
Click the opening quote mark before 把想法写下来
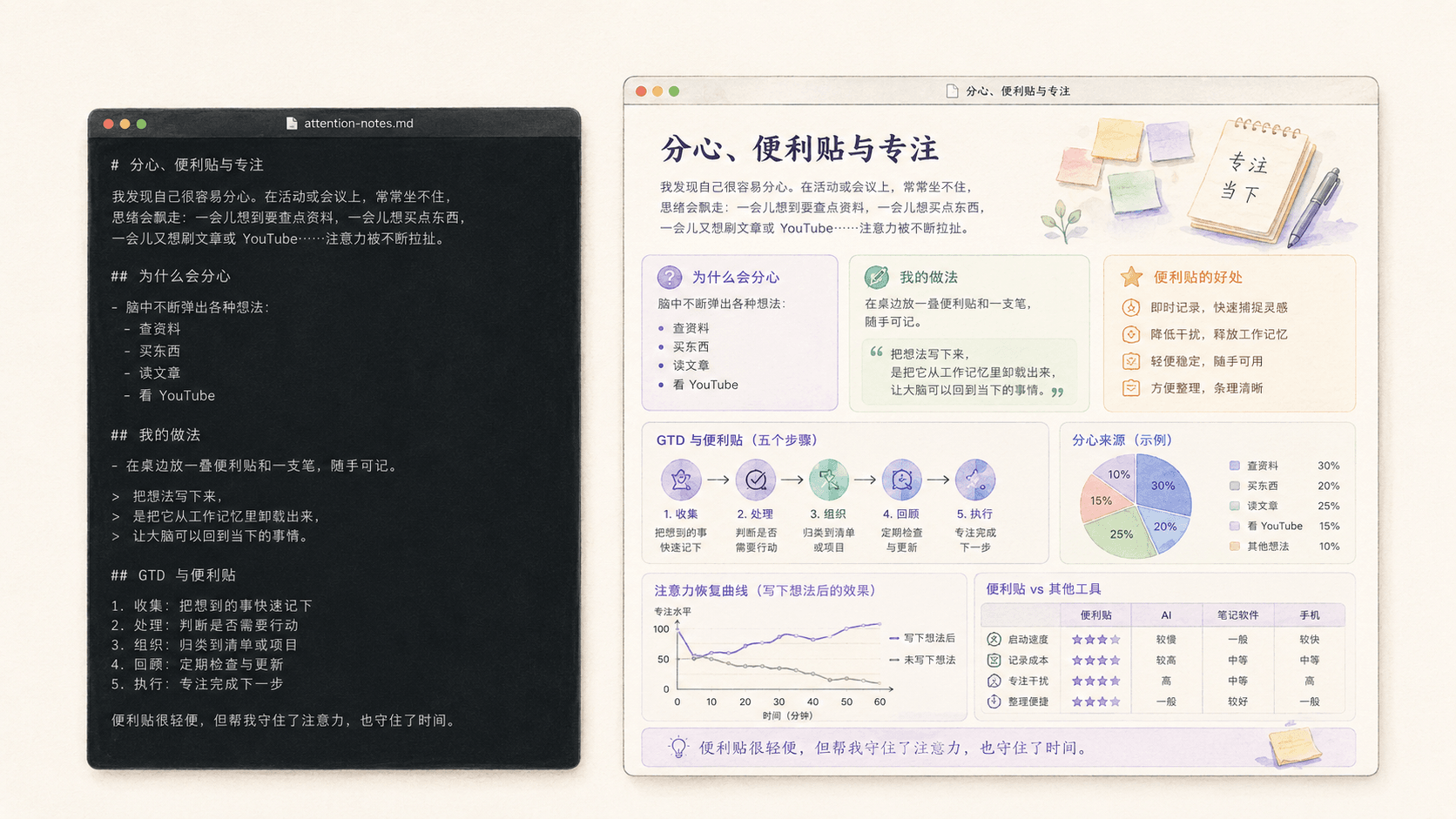(x=876, y=352)
